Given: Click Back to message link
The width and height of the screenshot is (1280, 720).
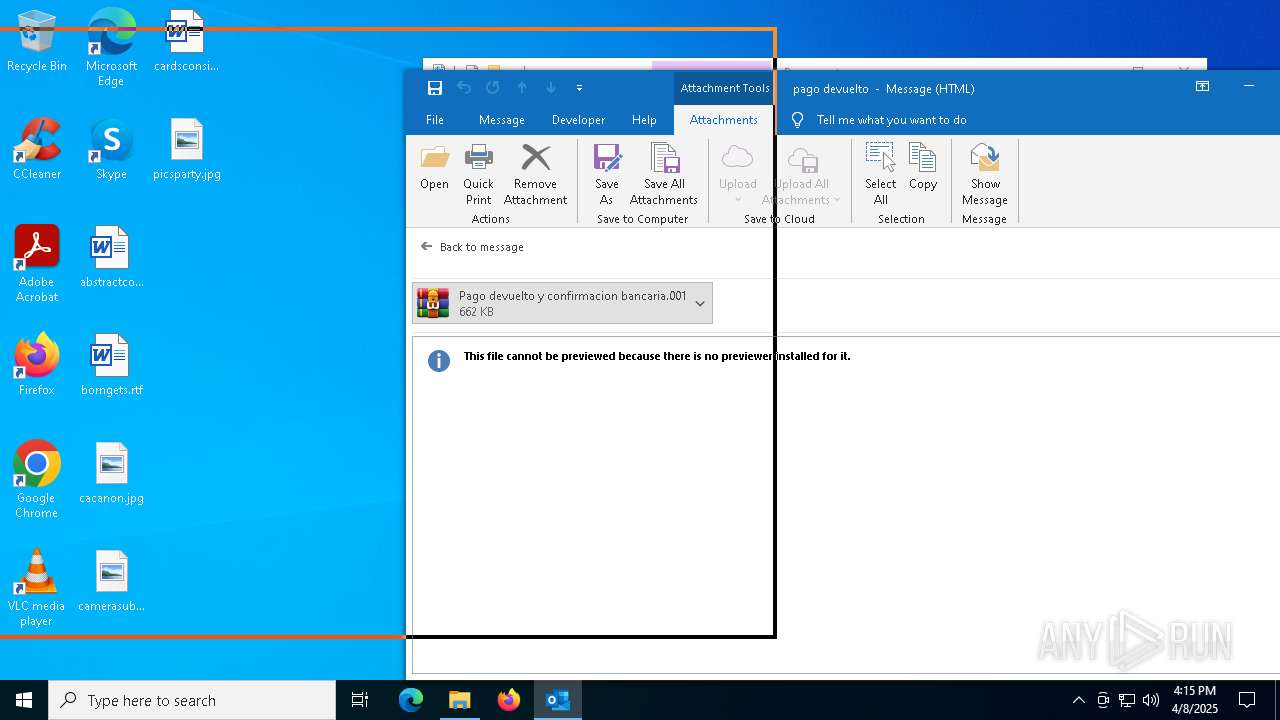Looking at the screenshot, I should pos(472,247).
